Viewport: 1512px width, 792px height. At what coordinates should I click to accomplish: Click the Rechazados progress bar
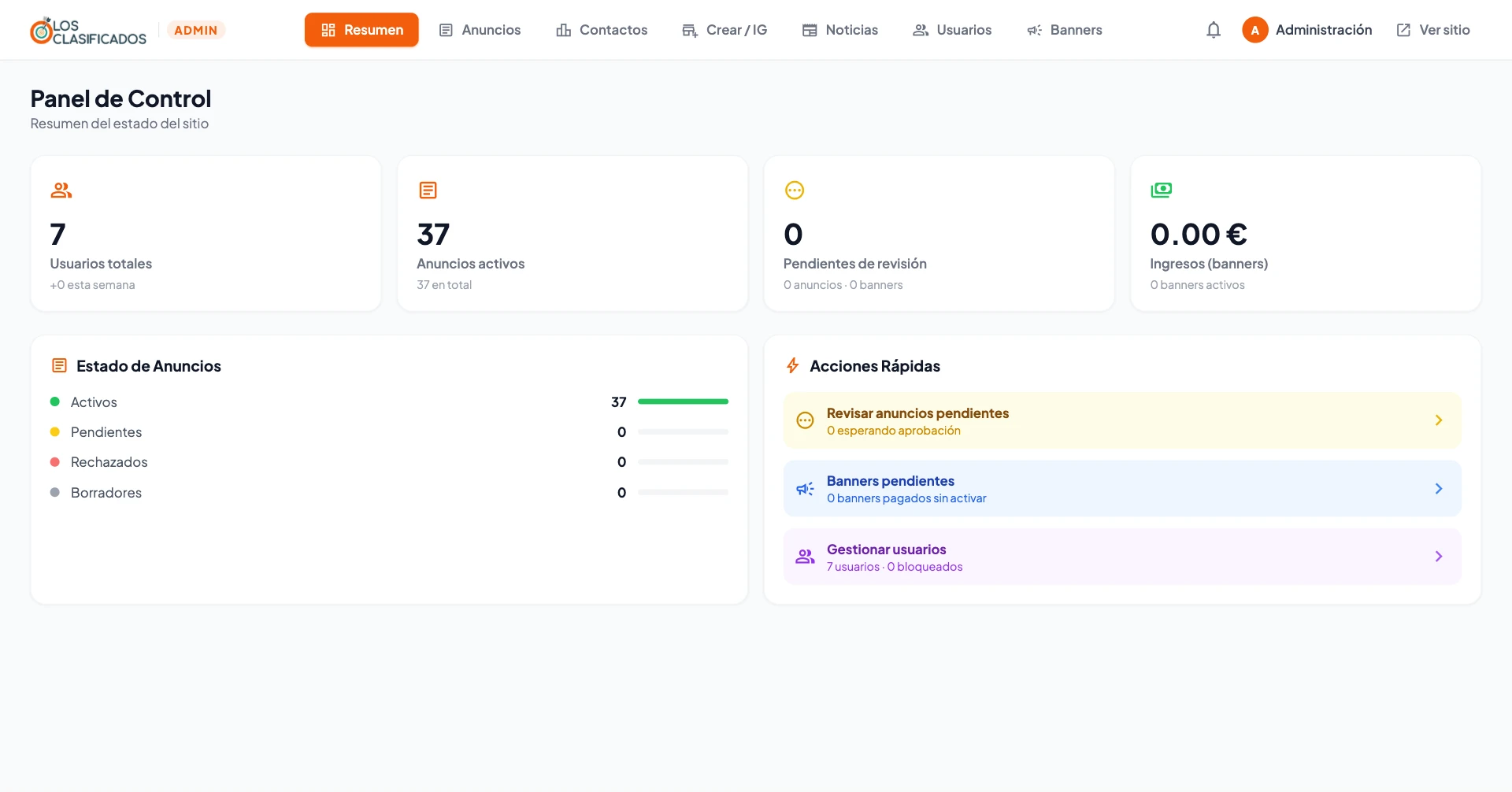(683, 462)
